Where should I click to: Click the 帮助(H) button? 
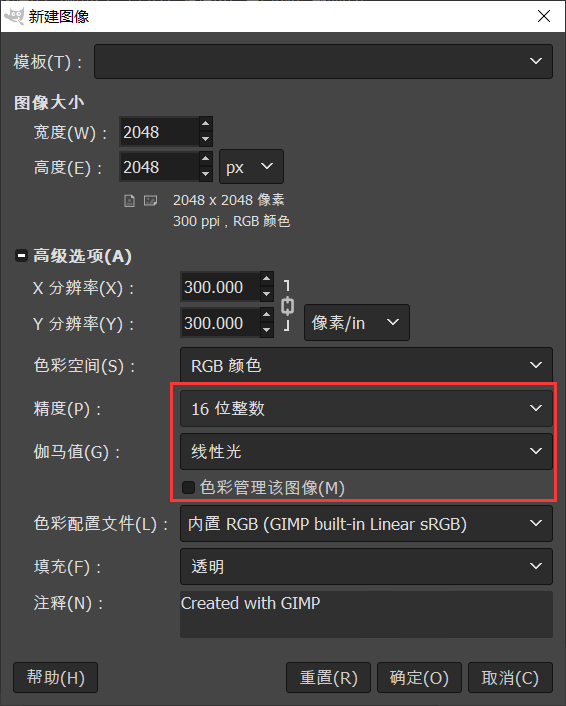point(55,677)
